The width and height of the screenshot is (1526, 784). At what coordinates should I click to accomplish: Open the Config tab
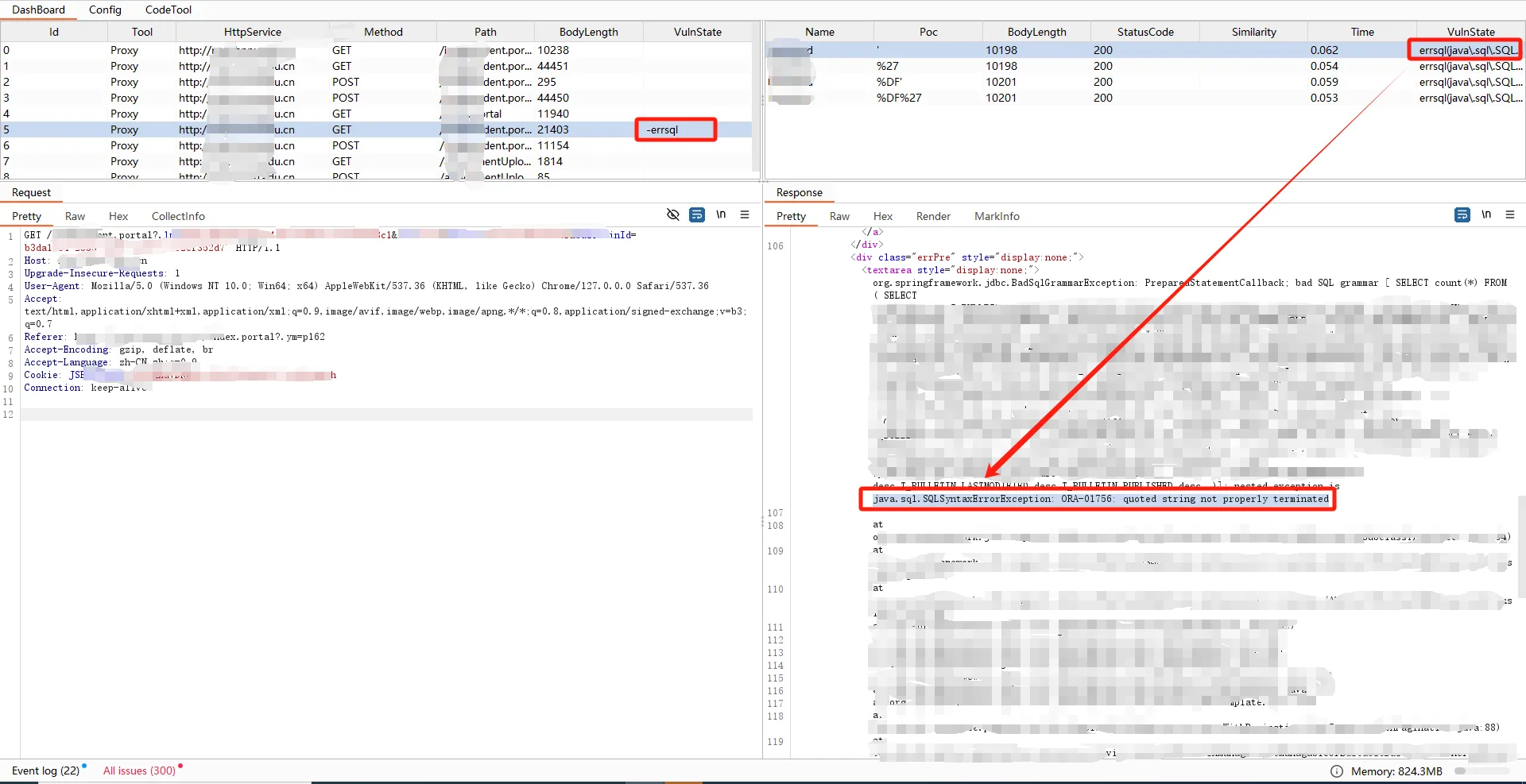105,10
